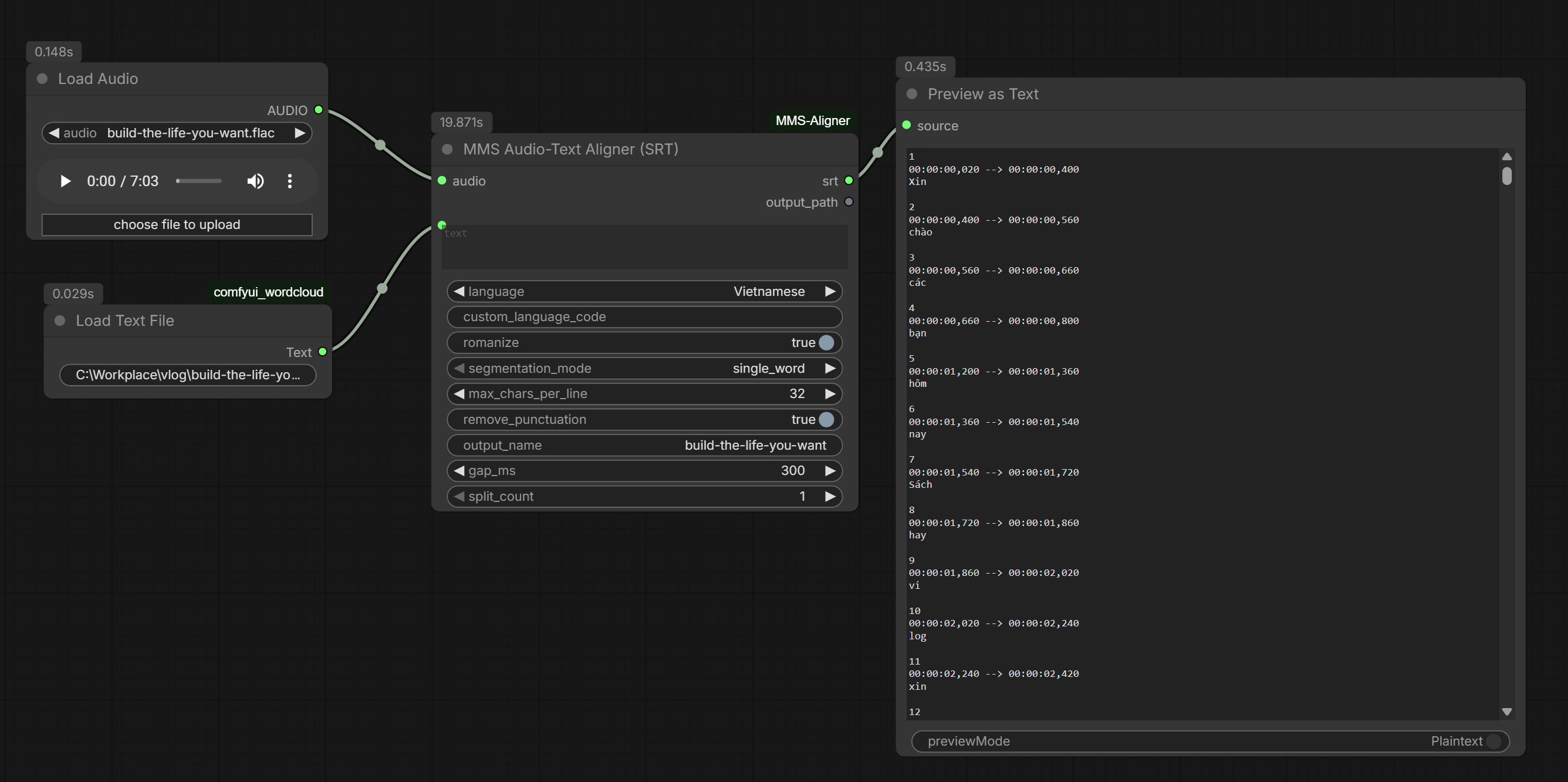Click wire midpoint dot near srt output

tap(878, 153)
